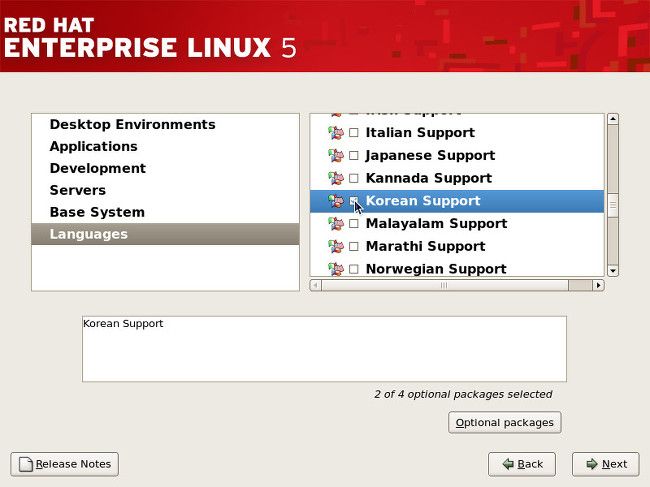
Task: Click the green left arrow on Back
Action: 508,464
